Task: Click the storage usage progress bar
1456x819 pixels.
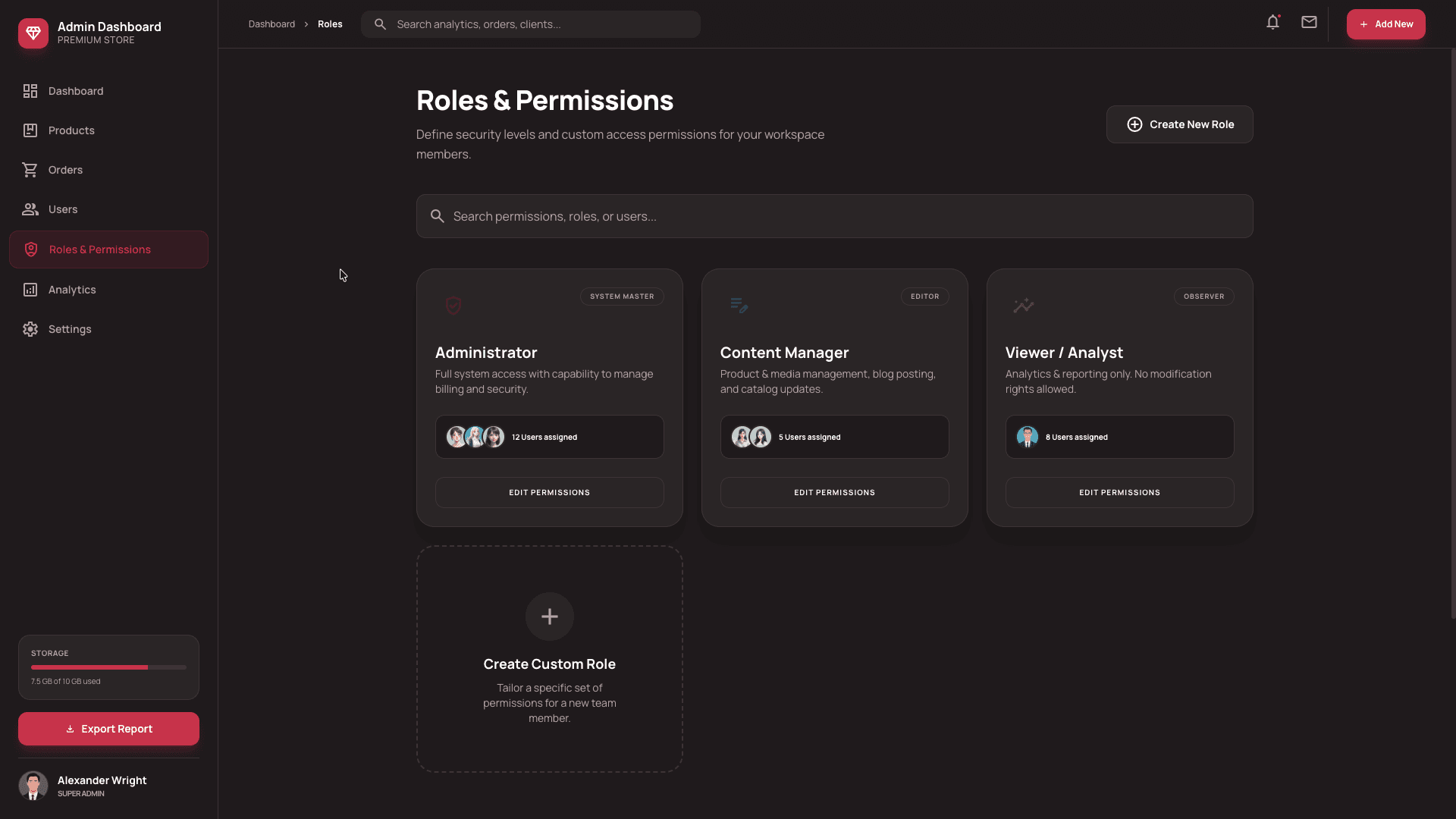Action: tap(108, 667)
